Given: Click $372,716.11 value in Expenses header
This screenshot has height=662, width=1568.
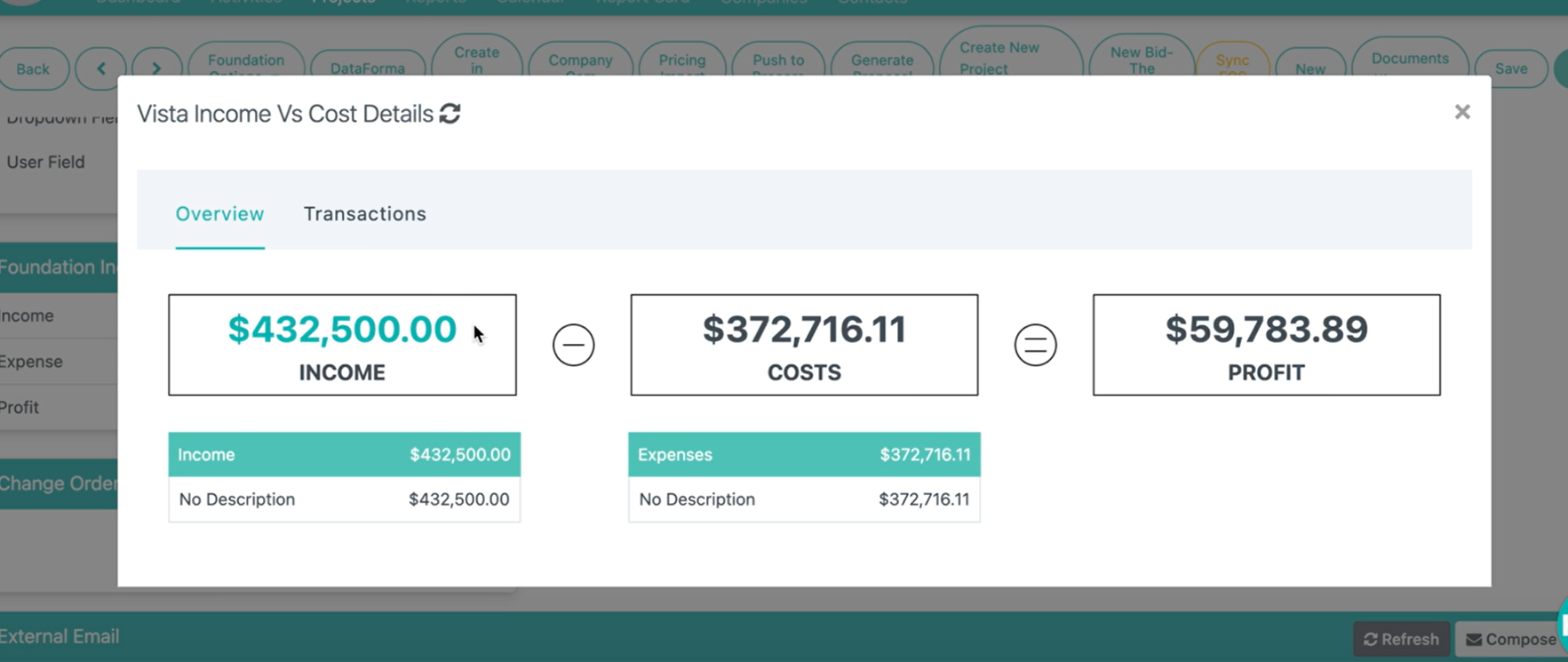Looking at the screenshot, I should (925, 455).
